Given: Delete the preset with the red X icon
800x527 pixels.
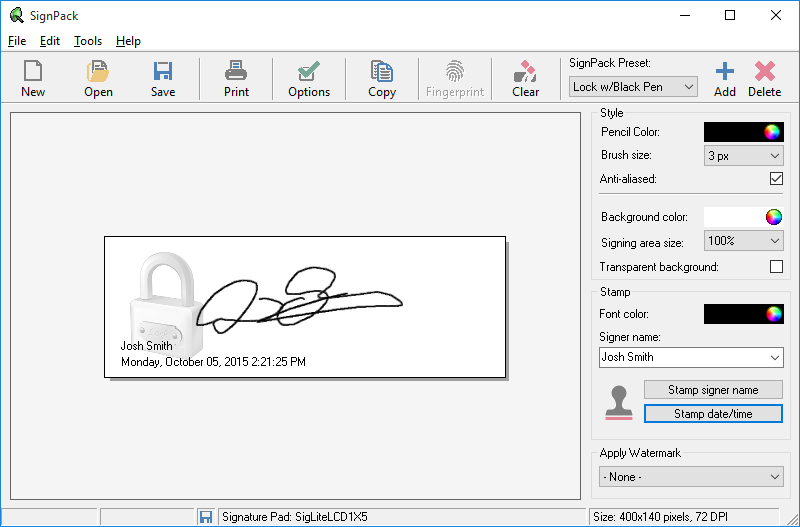Looking at the screenshot, I should click(x=764, y=71).
